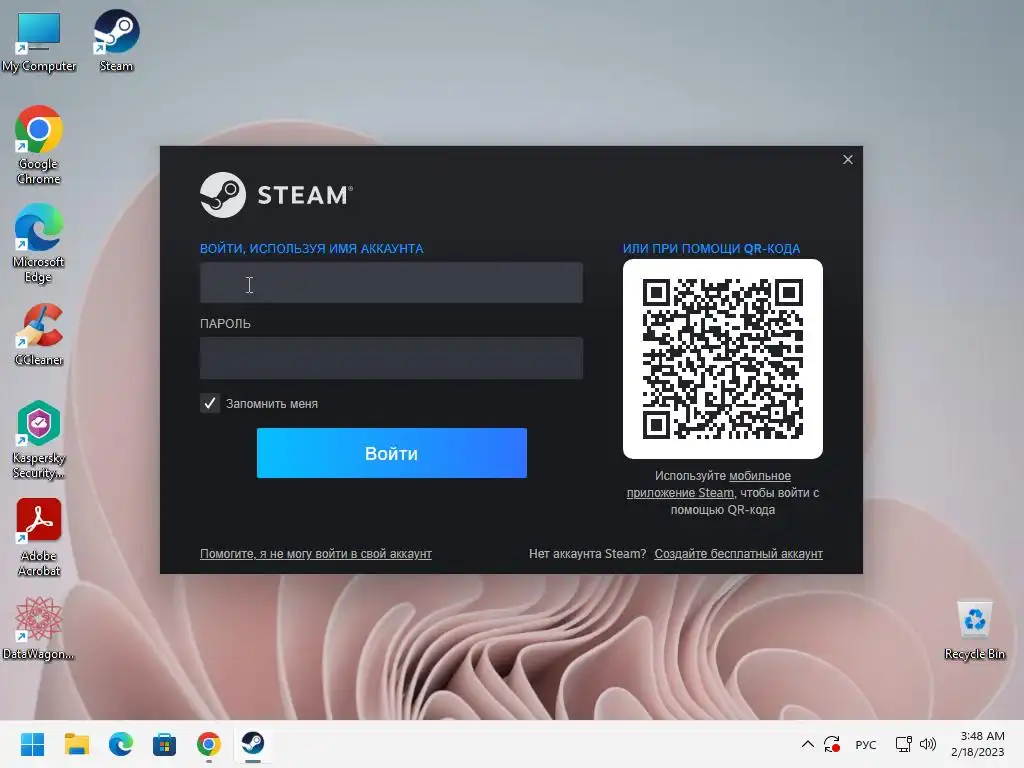Click the Нет аккаунта Steam? text

[x=587, y=554]
